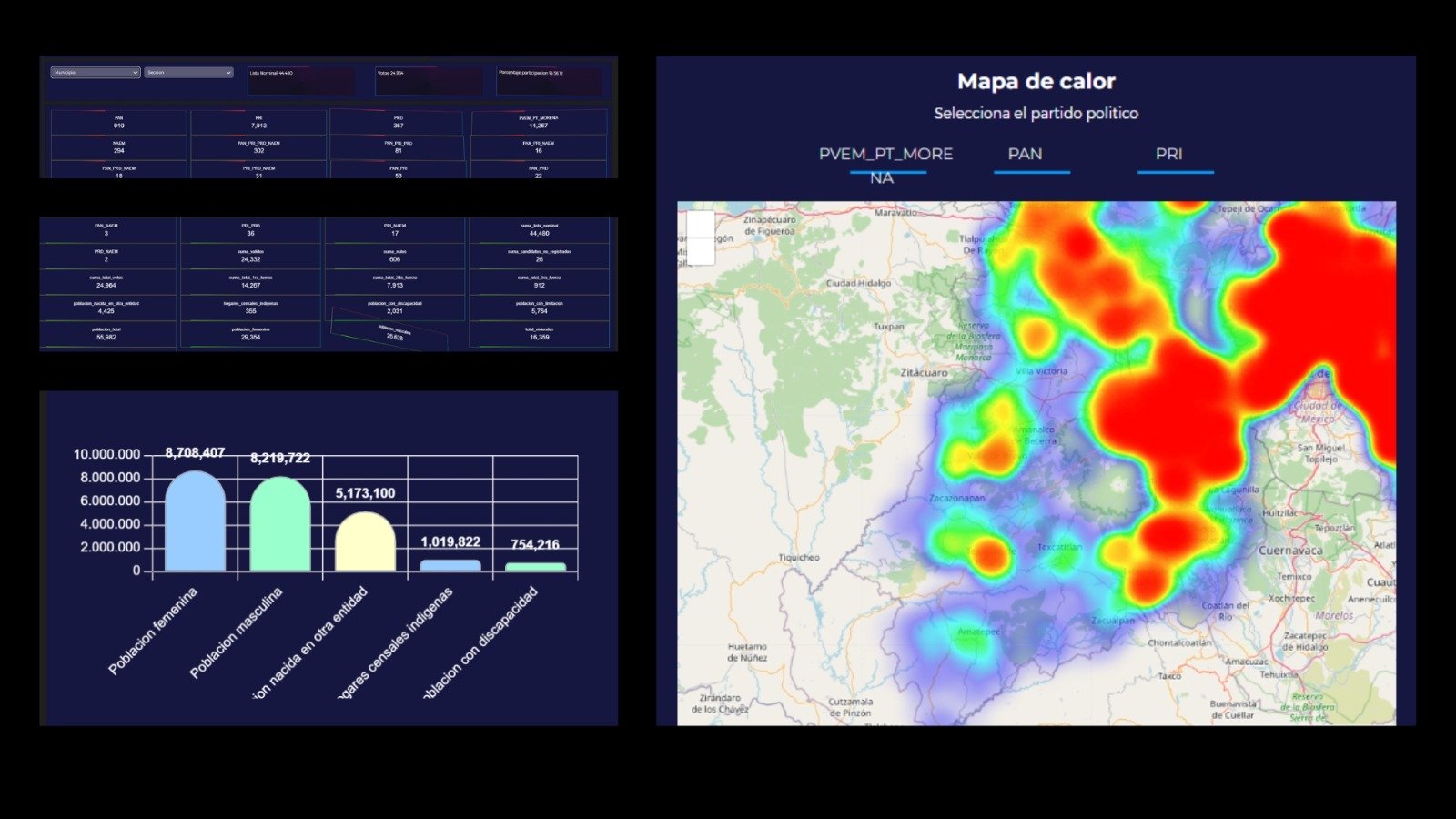This screenshot has height=819, width=1456.
Task: Click the total_viviendas card showing 16,359
Action: click(x=539, y=334)
